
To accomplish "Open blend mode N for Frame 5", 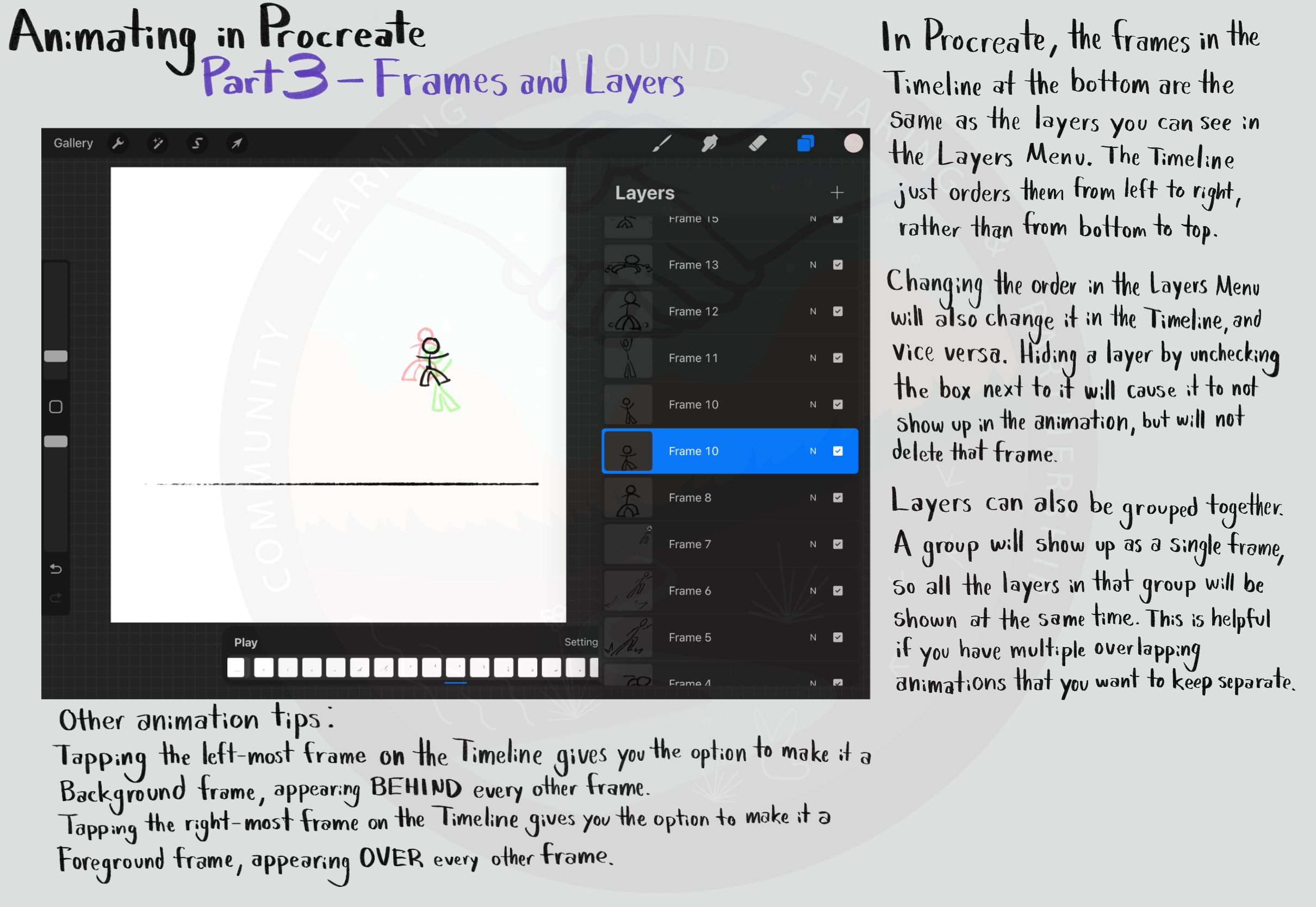I will pos(813,638).
